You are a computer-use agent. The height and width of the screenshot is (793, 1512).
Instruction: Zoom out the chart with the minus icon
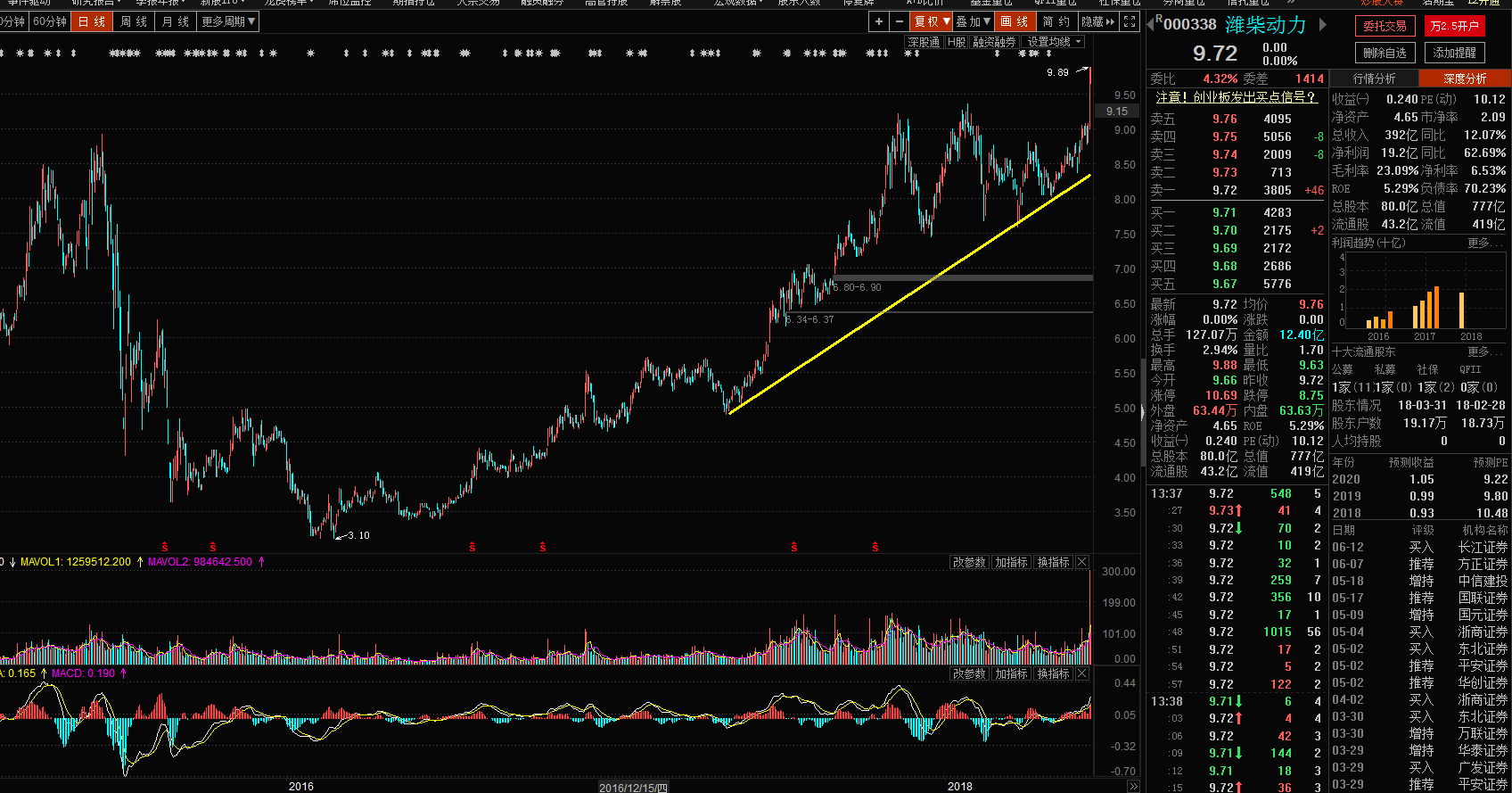click(x=899, y=21)
